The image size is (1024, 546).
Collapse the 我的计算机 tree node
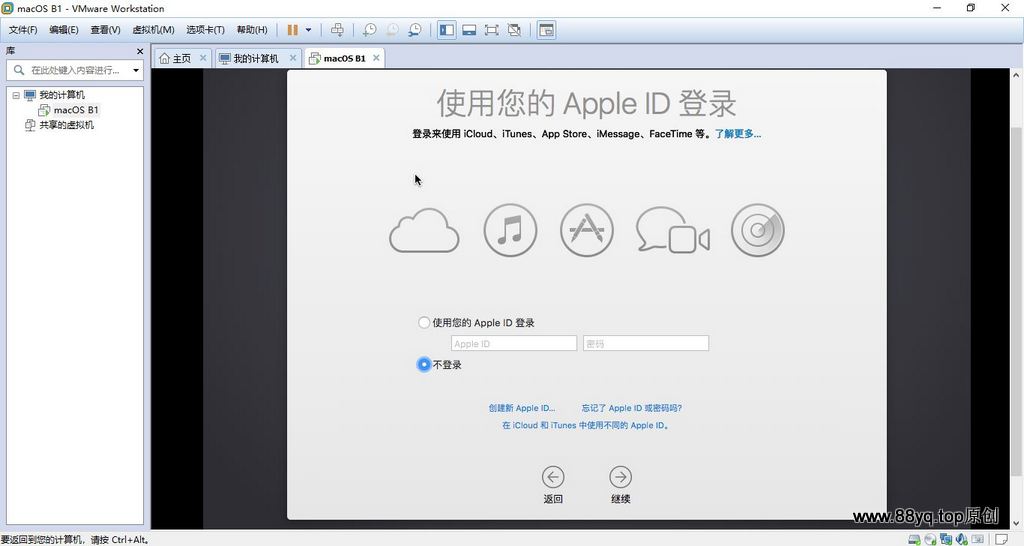click(x=16, y=95)
